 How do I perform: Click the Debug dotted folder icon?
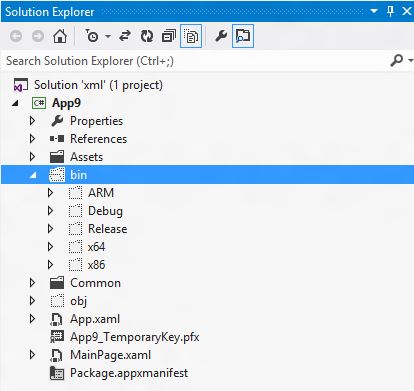pyautogui.click(x=75, y=211)
